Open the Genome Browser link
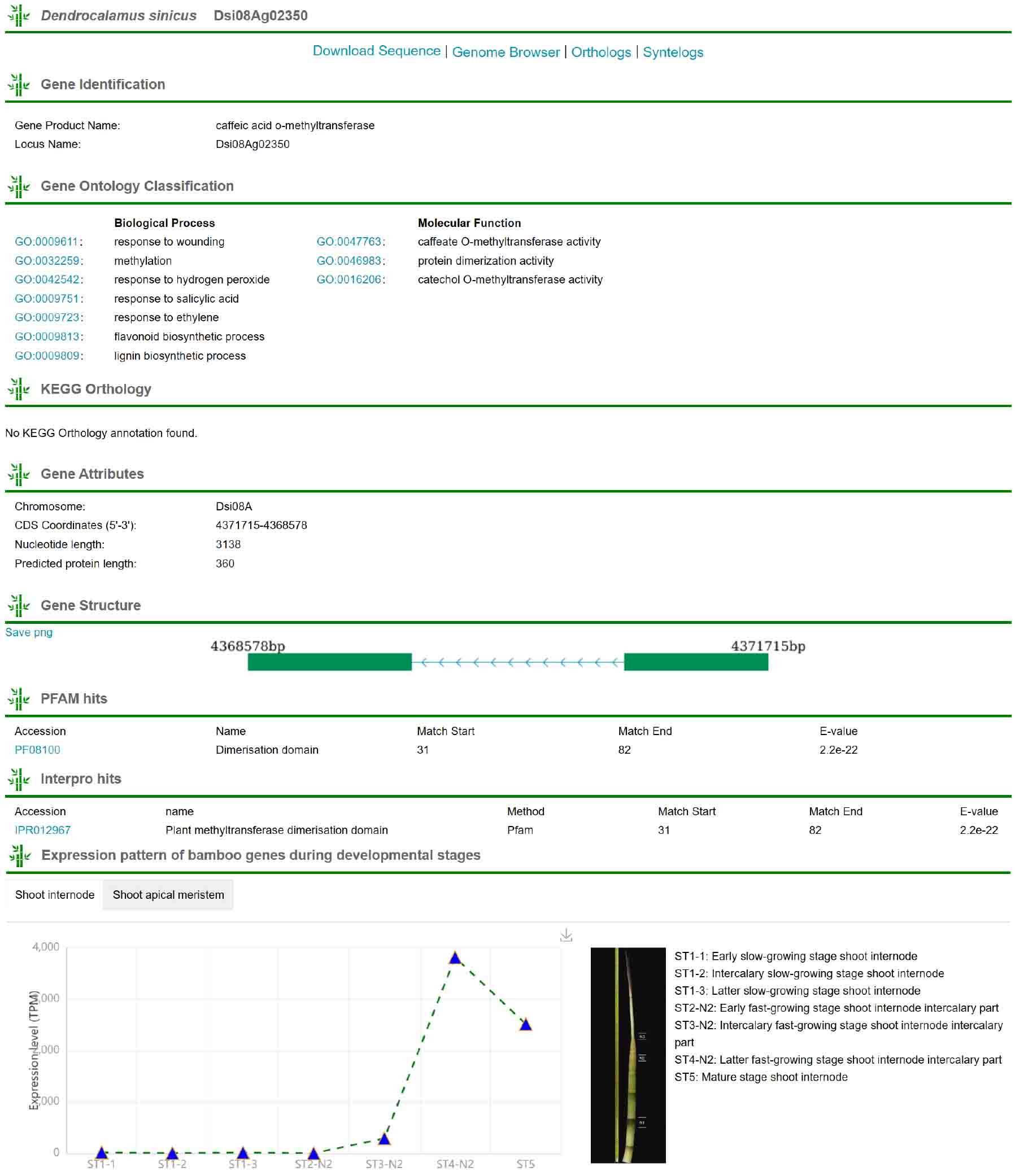Viewport: 1015px width, 1176px height. pos(506,52)
